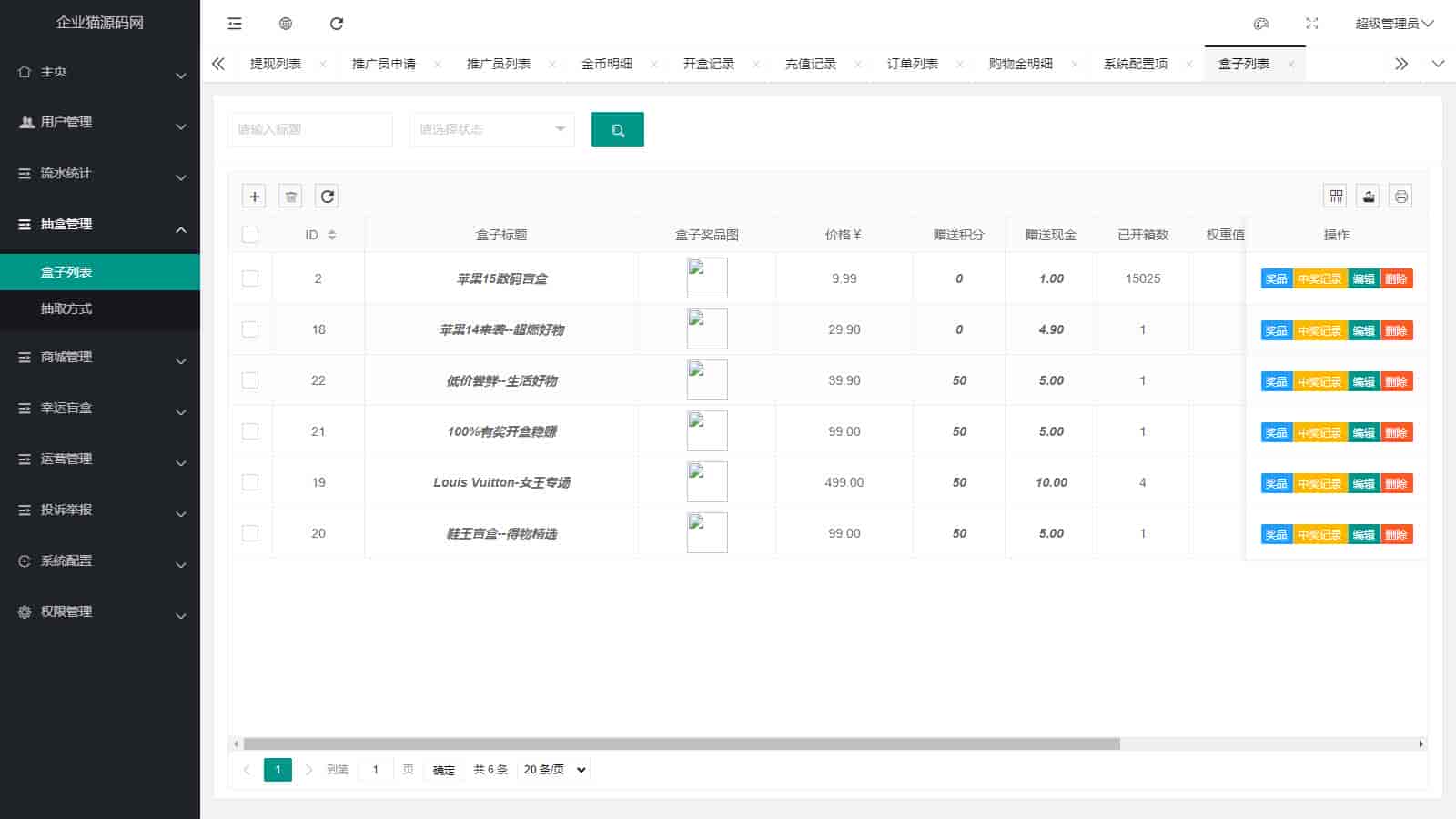Click the export table icon

pyautogui.click(x=1369, y=197)
